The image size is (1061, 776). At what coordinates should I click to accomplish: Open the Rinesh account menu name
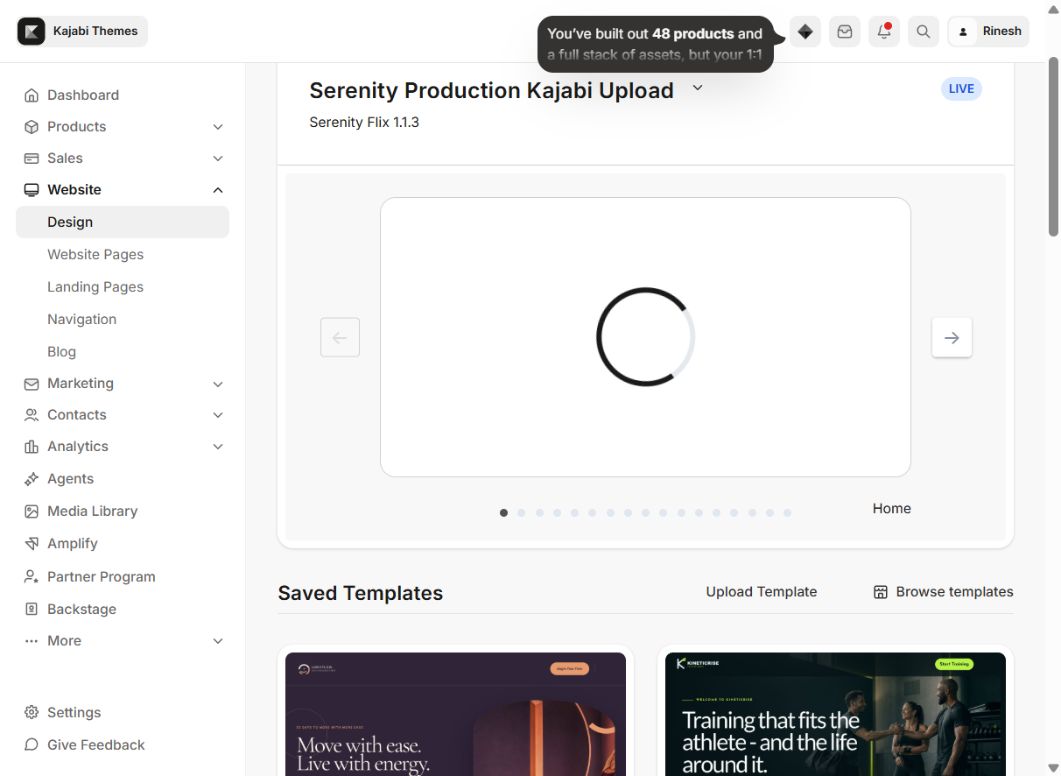[1001, 31]
